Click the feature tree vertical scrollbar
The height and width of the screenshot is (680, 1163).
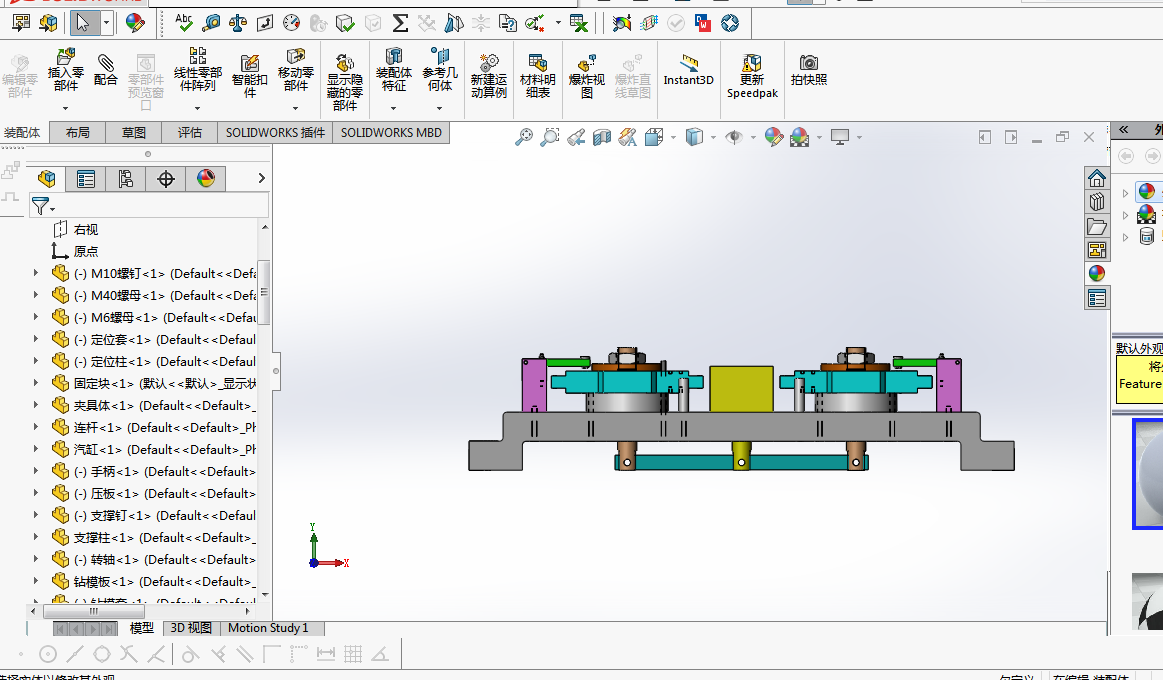[264, 291]
